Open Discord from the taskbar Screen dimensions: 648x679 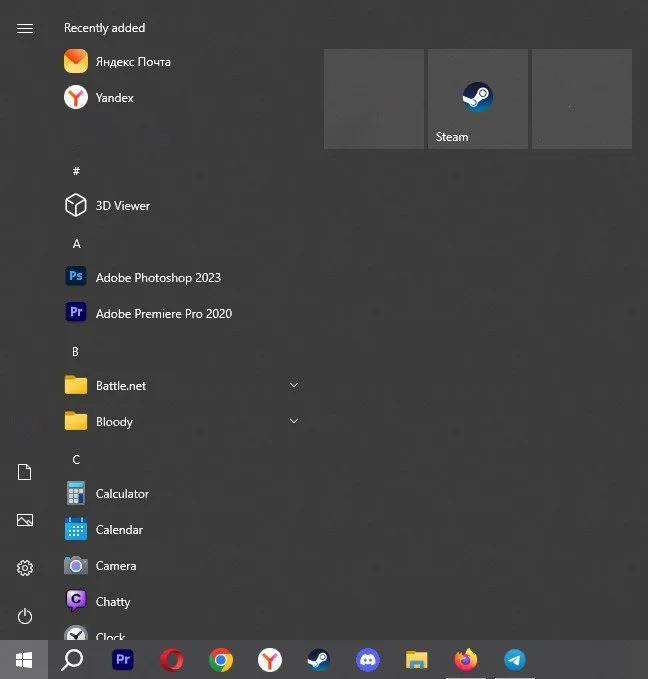[368, 660]
